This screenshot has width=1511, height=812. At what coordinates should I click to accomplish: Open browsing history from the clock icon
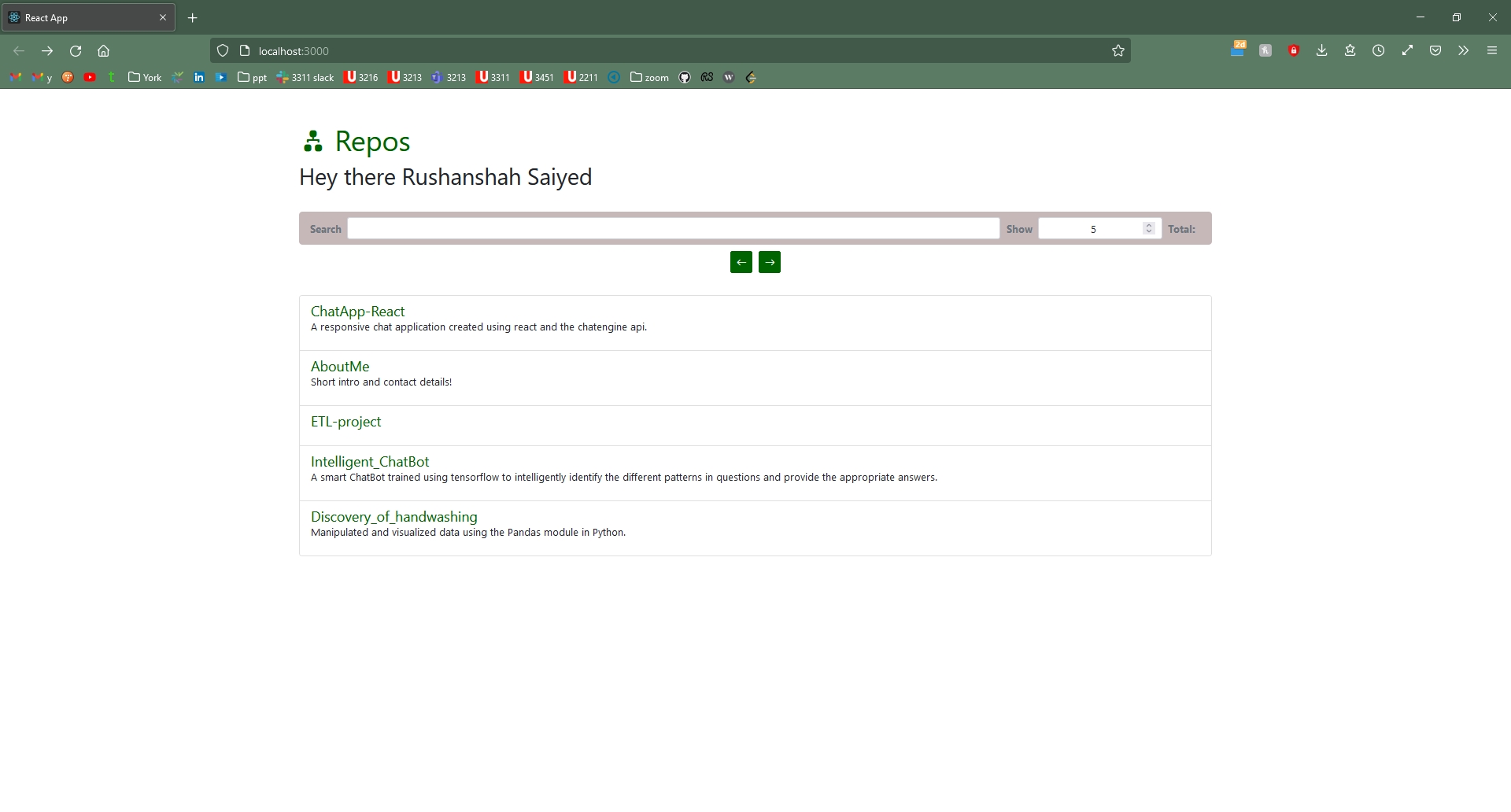[x=1379, y=50]
